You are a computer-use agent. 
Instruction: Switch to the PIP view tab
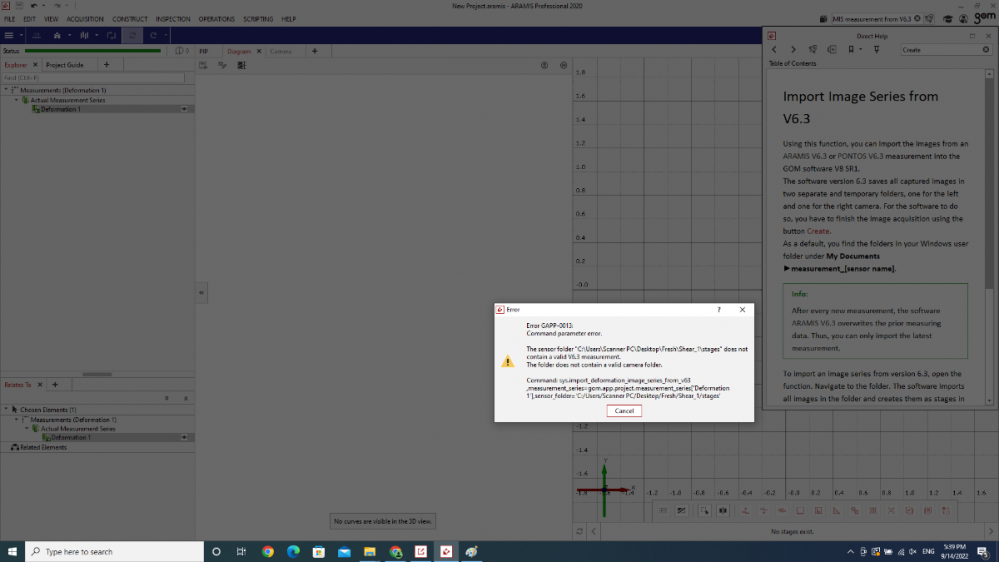click(x=203, y=52)
